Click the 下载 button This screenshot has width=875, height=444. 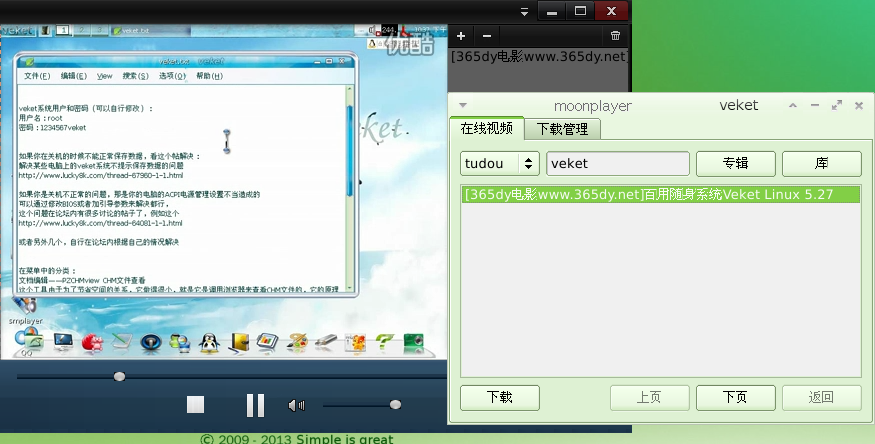tap(500, 397)
